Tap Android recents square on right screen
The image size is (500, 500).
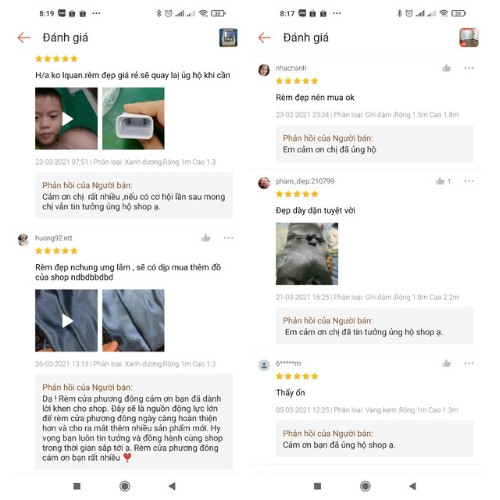point(317,486)
